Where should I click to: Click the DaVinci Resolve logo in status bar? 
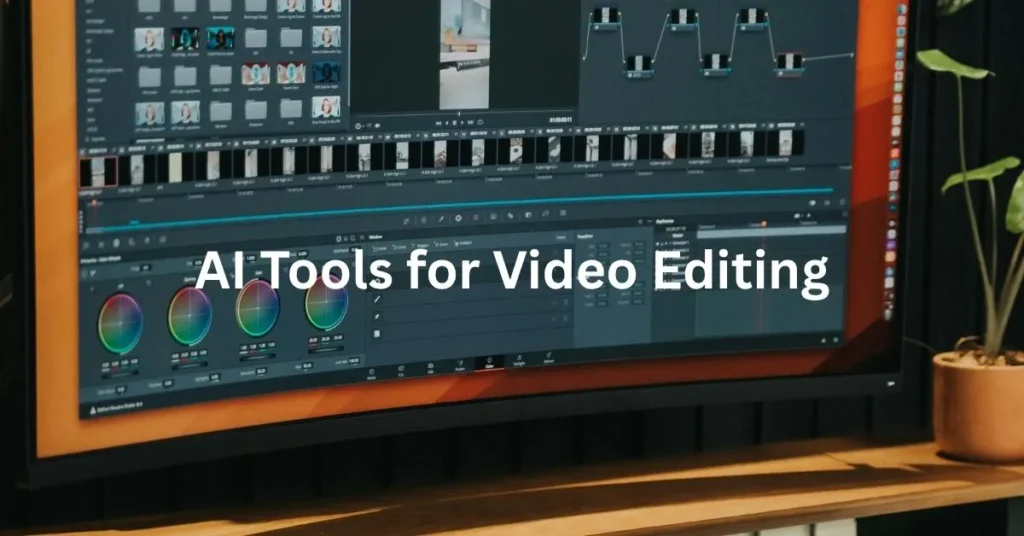(92, 411)
